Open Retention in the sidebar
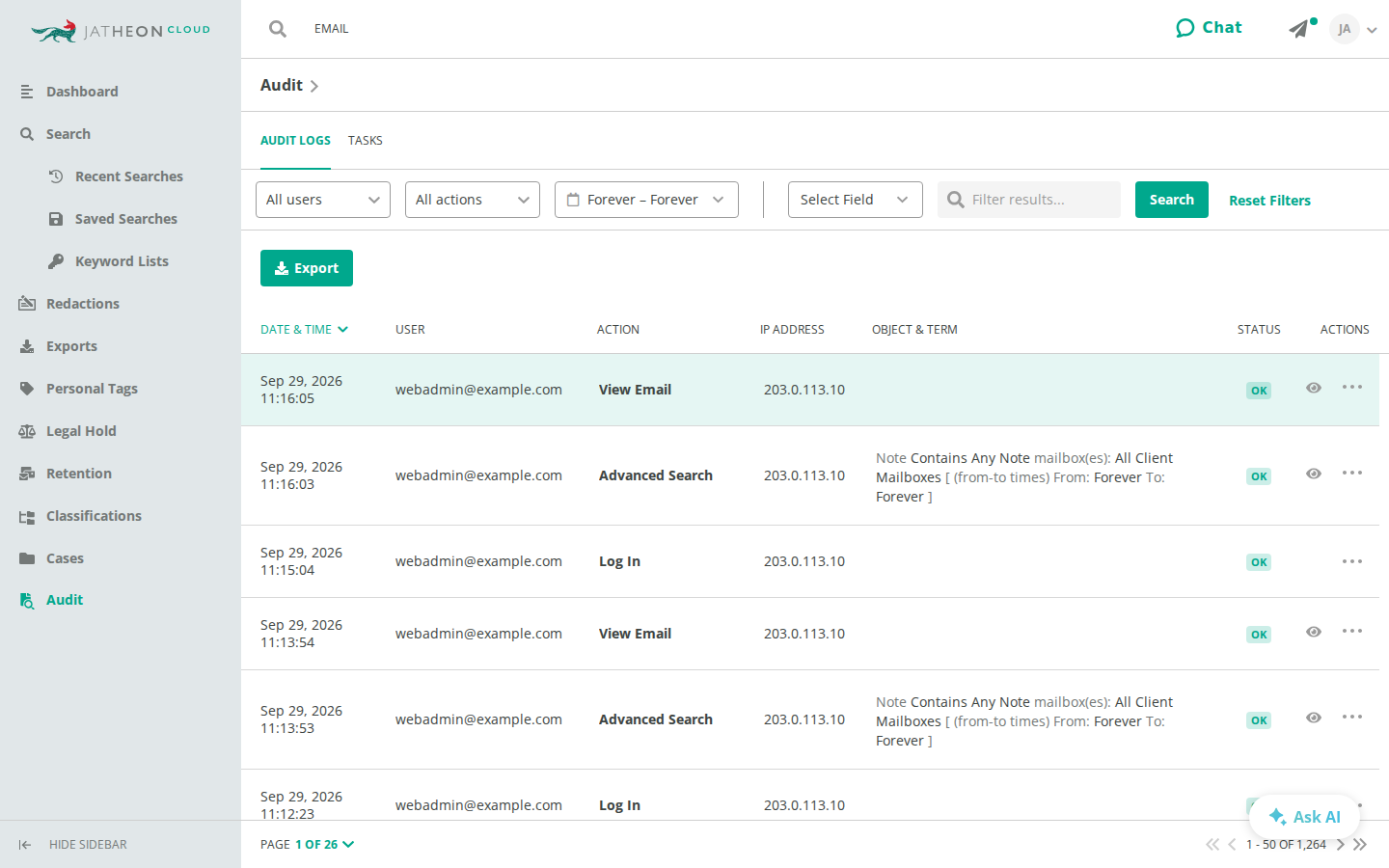The width and height of the screenshot is (1389, 868). tap(79, 474)
